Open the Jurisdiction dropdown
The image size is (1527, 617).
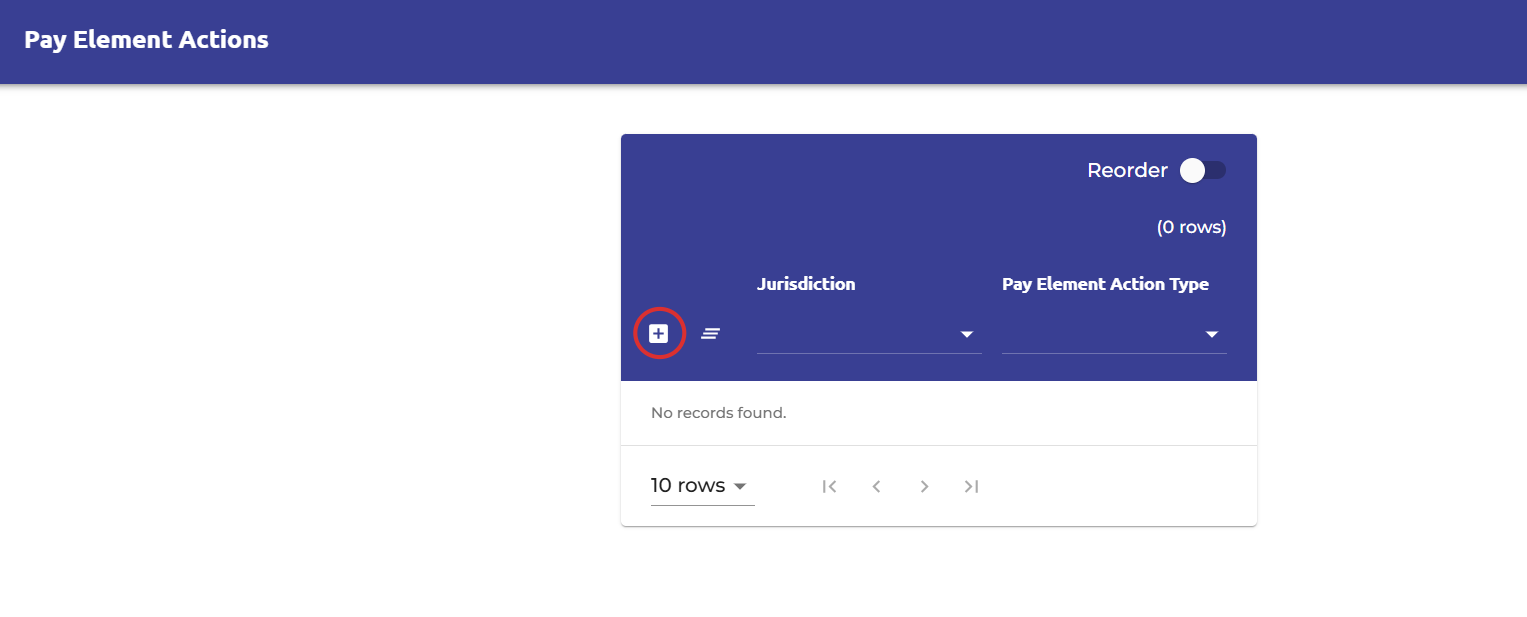(869, 334)
